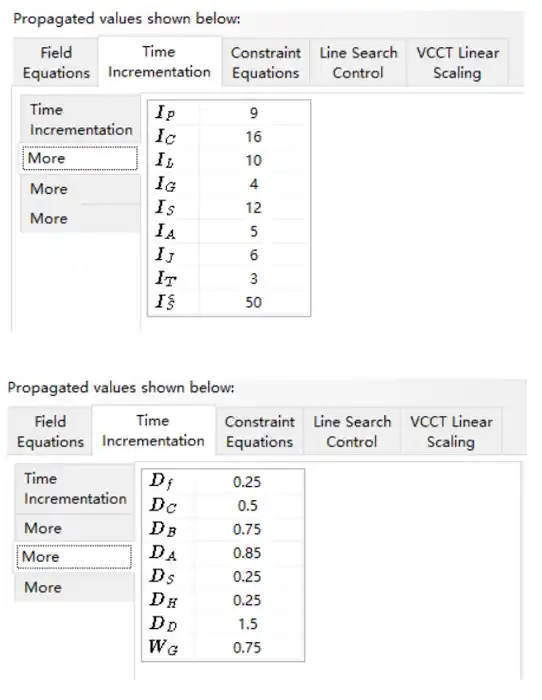Open Field Equations tab in upper panel

coord(56,62)
